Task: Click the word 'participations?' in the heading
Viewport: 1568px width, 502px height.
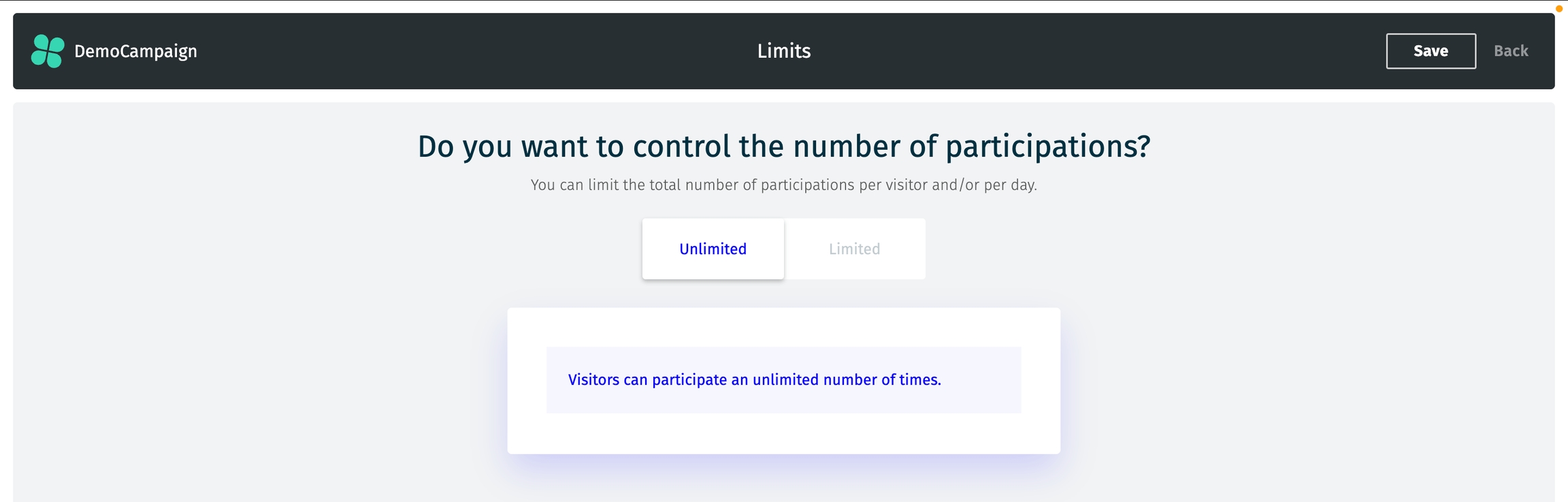Action: coord(1048,146)
